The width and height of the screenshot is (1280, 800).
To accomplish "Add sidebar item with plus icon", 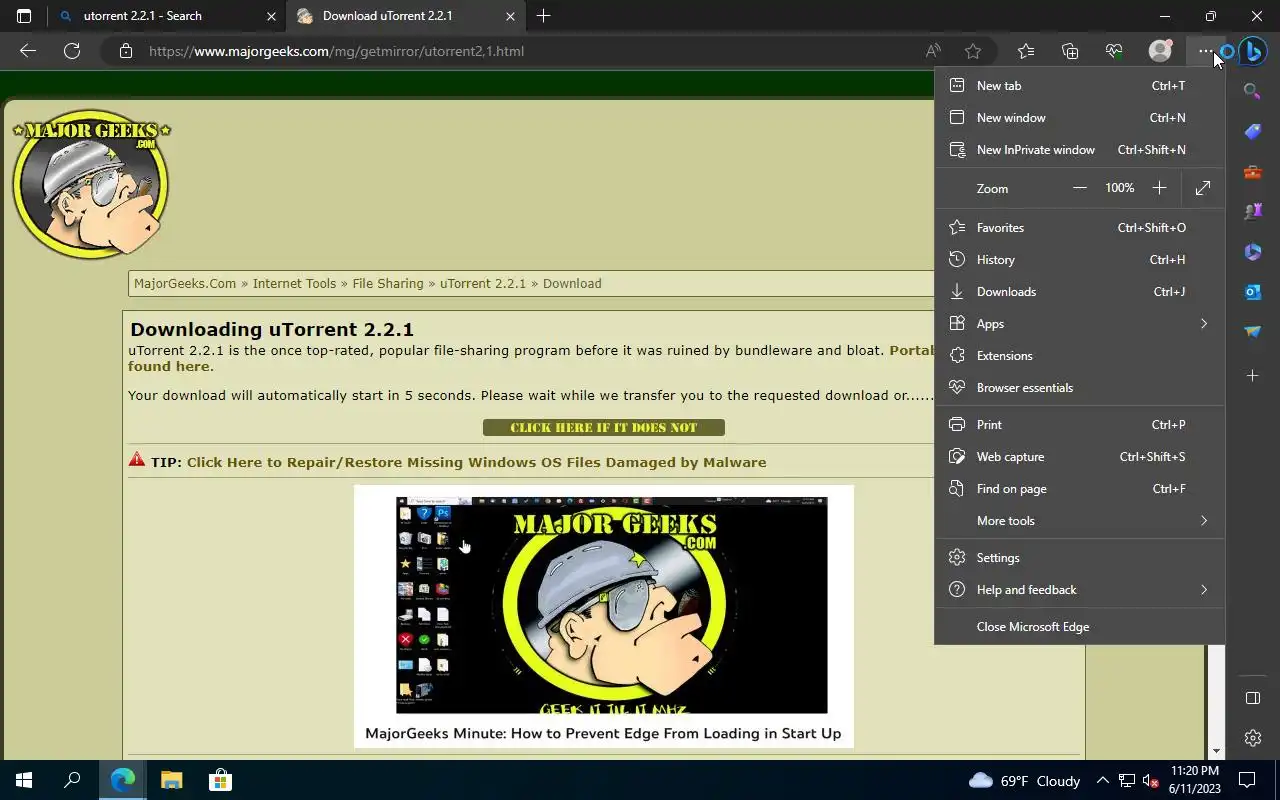I will click(x=1252, y=376).
